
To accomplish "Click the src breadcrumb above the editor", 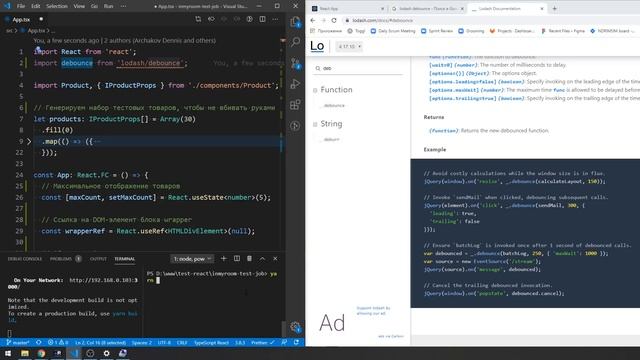I will [x=9, y=31].
